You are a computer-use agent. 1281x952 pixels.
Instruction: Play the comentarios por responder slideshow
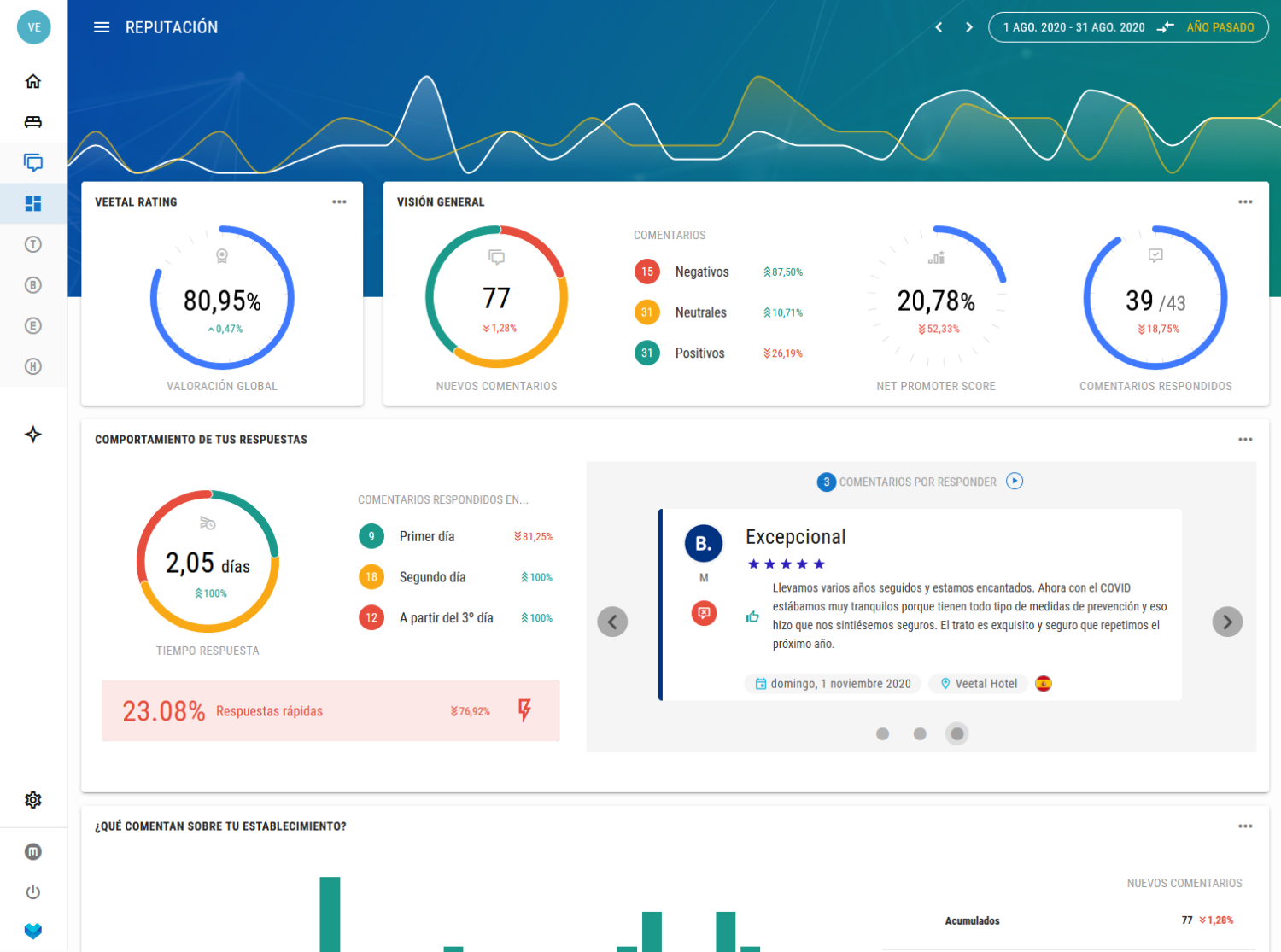[1015, 481]
